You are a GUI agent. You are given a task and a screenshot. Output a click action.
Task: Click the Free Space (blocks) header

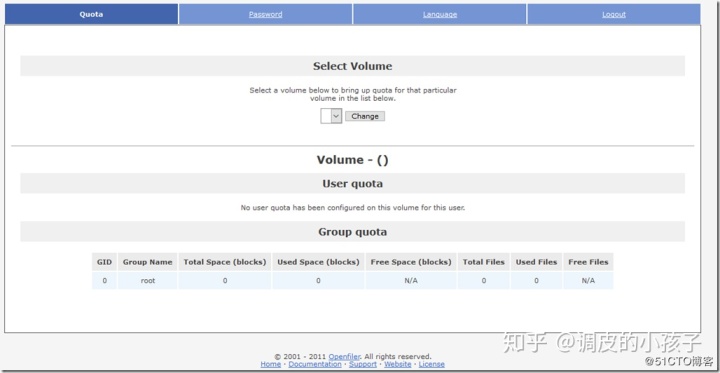pos(411,262)
